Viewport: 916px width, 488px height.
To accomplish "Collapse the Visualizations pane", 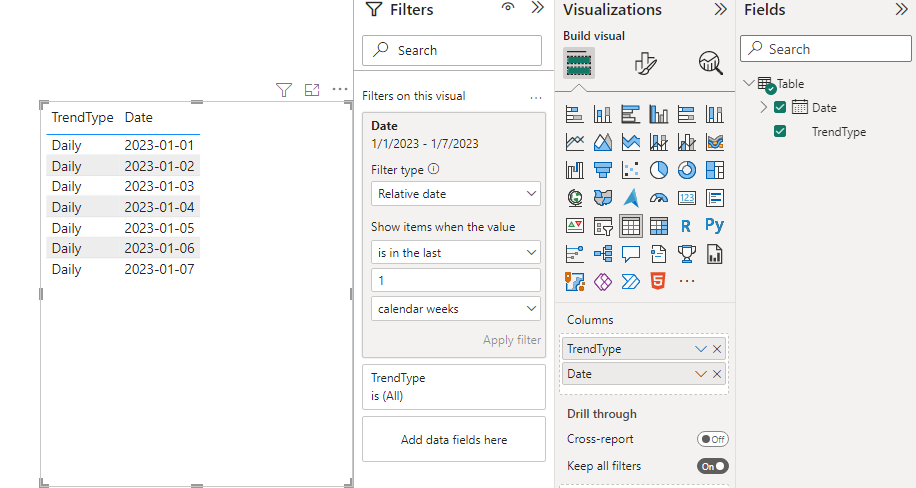I will tap(720, 9).
